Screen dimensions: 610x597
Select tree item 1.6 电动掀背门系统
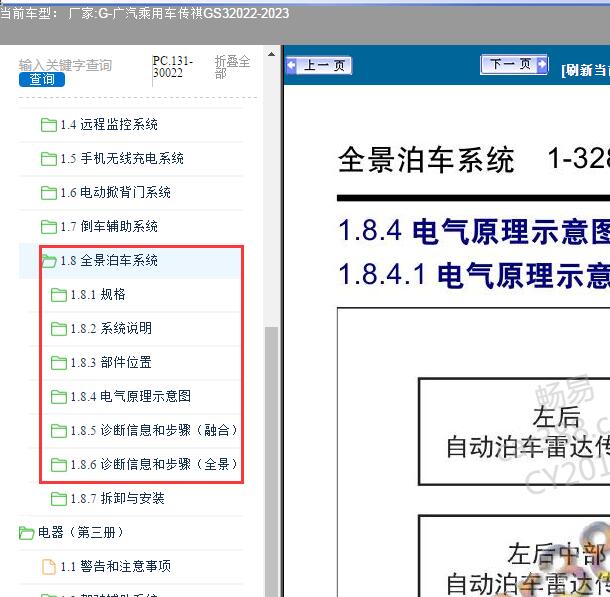(x=116, y=192)
